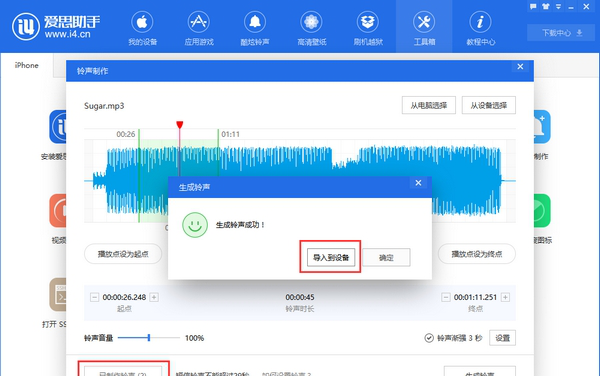Click the red playhead marker
The height and width of the screenshot is (391, 600).
(x=179, y=125)
